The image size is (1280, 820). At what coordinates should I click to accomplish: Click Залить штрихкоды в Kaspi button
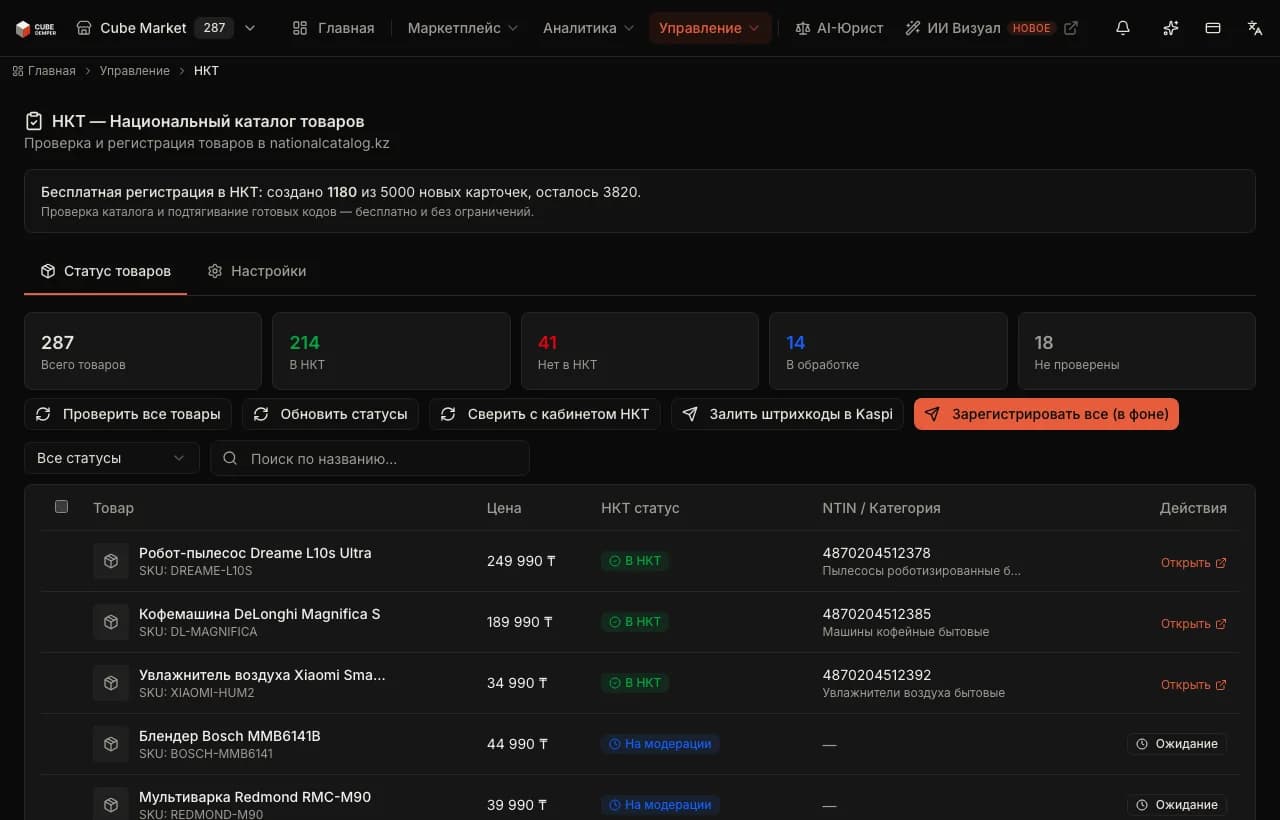[x=788, y=414]
